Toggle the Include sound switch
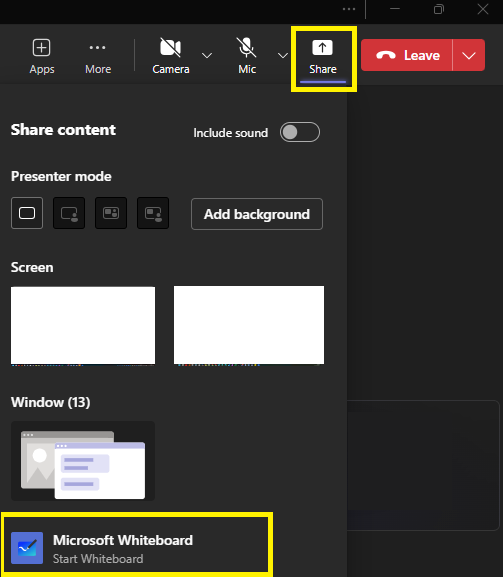 (300, 132)
